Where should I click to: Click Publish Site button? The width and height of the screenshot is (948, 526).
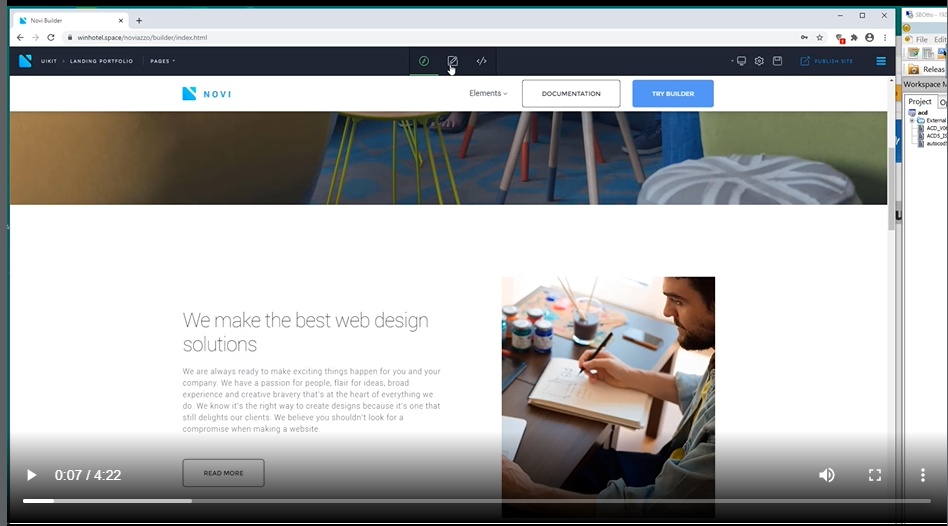(x=826, y=61)
